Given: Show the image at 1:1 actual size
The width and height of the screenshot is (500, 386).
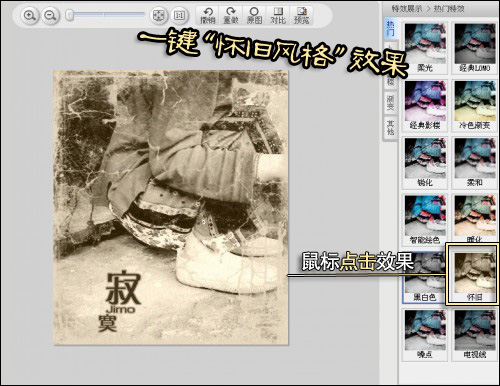Looking at the screenshot, I should (179, 15).
